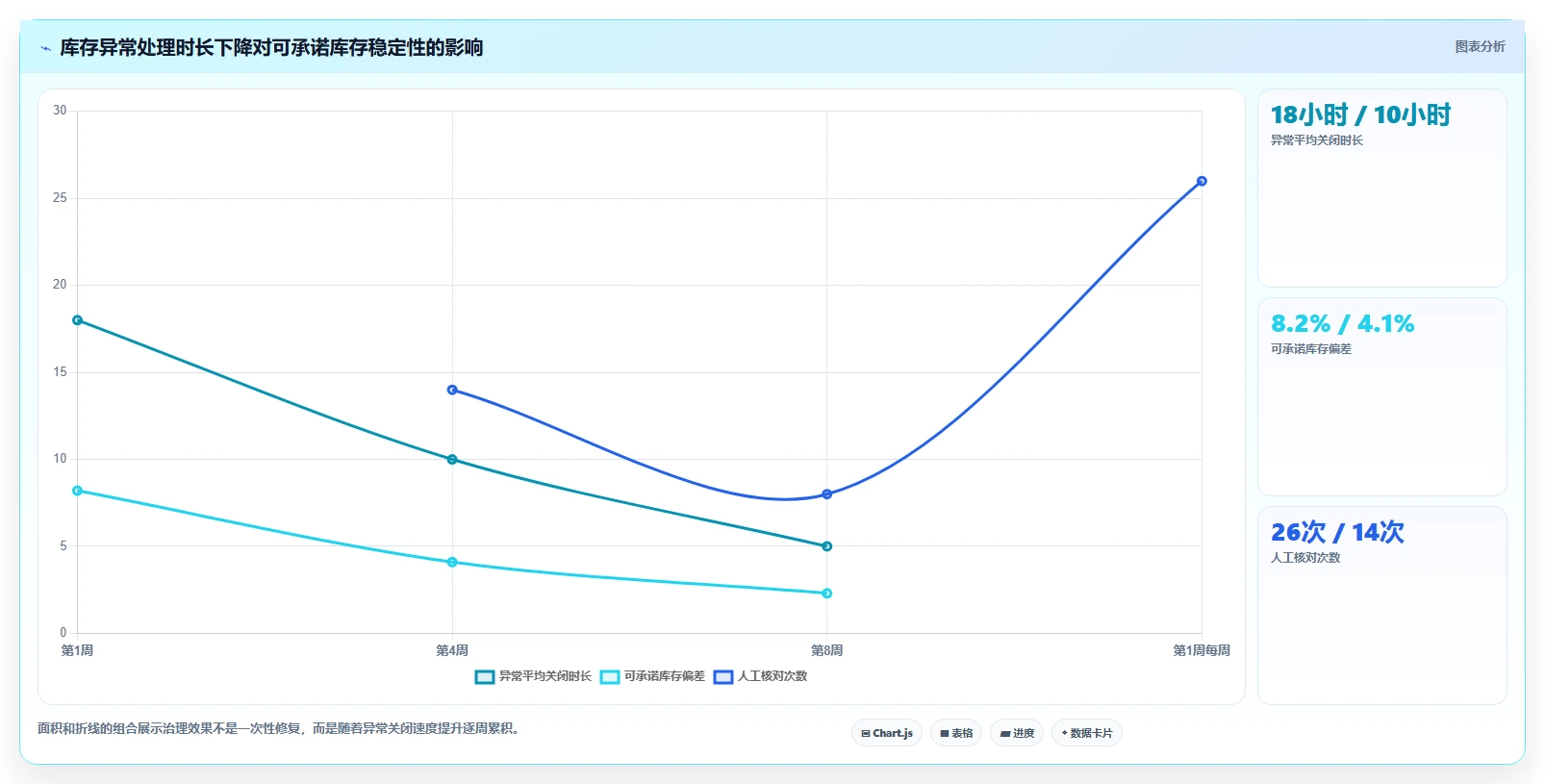
Task: Click the 26次 / 14次 card value
Action: point(1337,532)
